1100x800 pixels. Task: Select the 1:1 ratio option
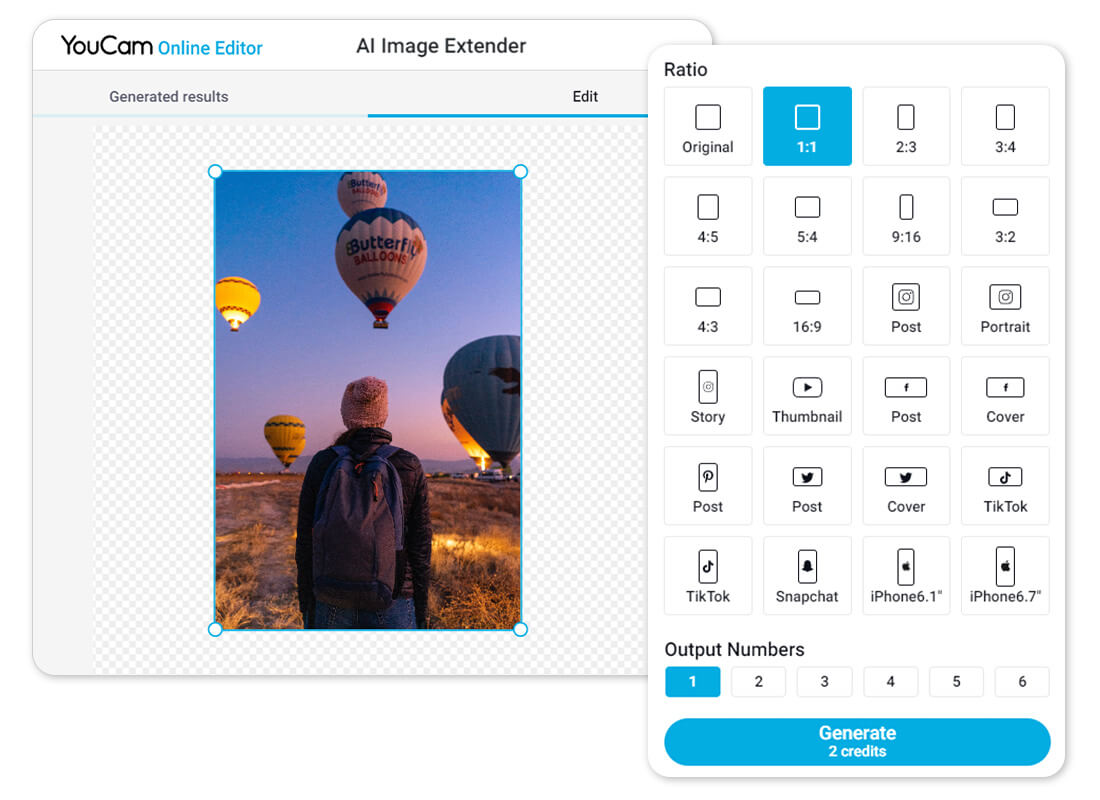click(807, 126)
